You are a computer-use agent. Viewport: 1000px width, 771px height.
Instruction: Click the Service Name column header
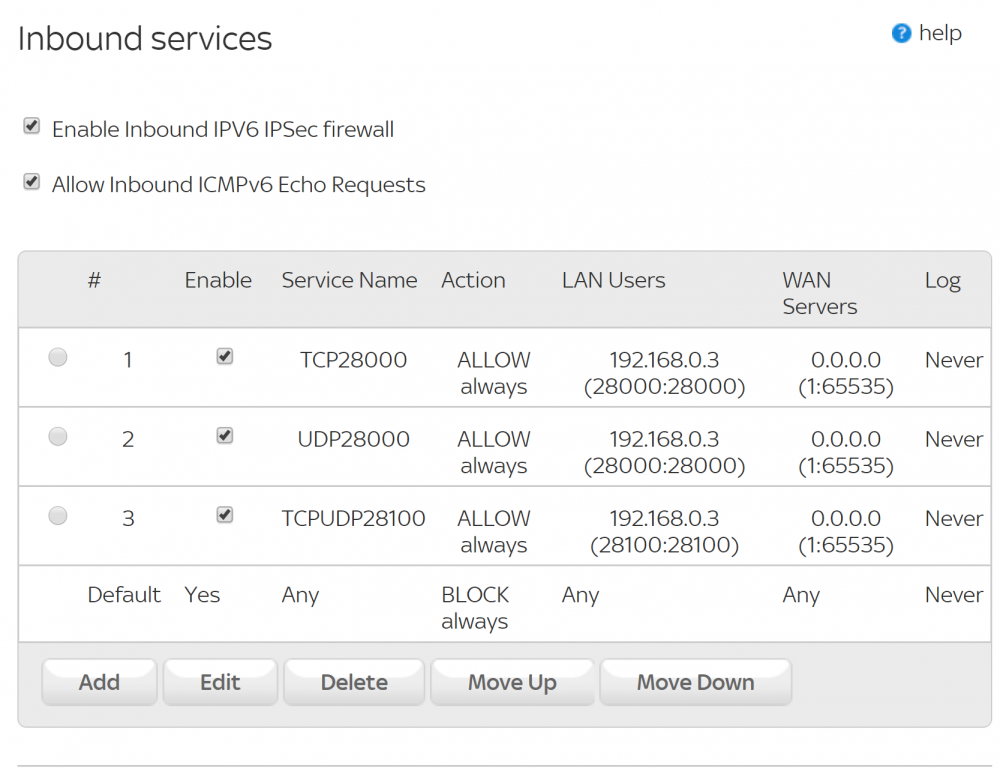pyautogui.click(x=349, y=281)
